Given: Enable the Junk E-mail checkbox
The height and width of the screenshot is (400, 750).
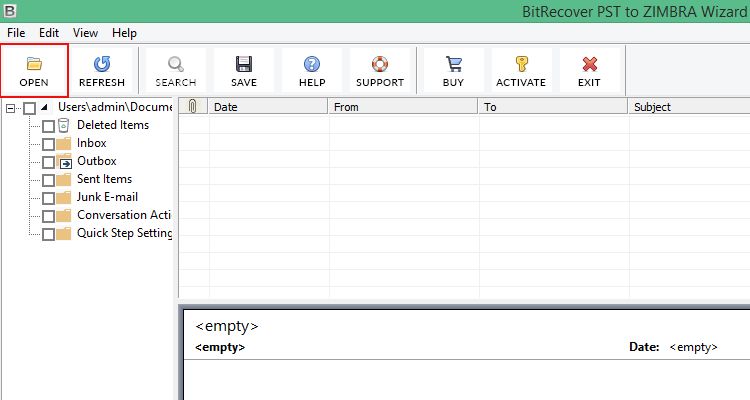Looking at the screenshot, I should (x=48, y=198).
